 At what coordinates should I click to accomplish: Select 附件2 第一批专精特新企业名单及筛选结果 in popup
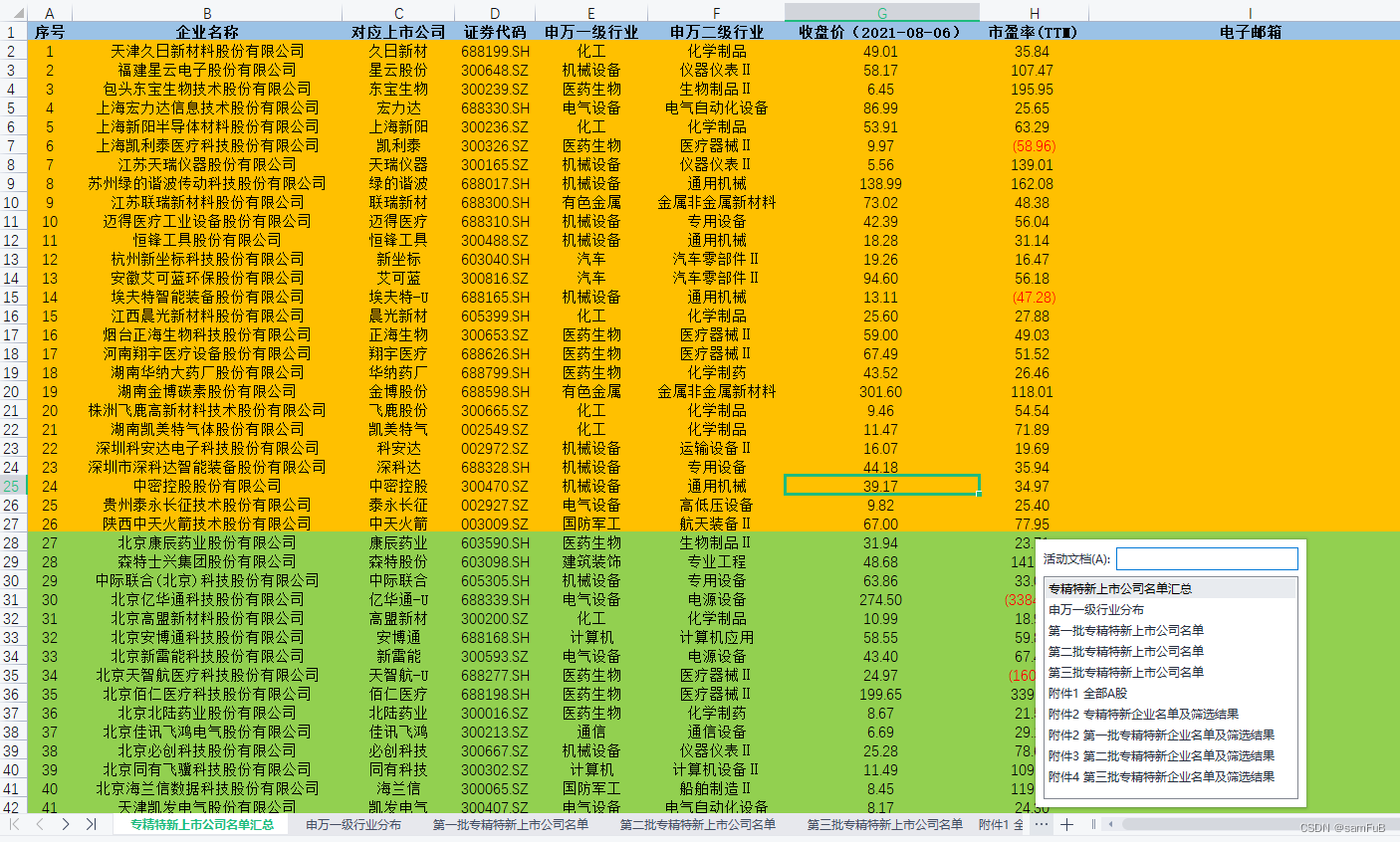click(1170, 735)
